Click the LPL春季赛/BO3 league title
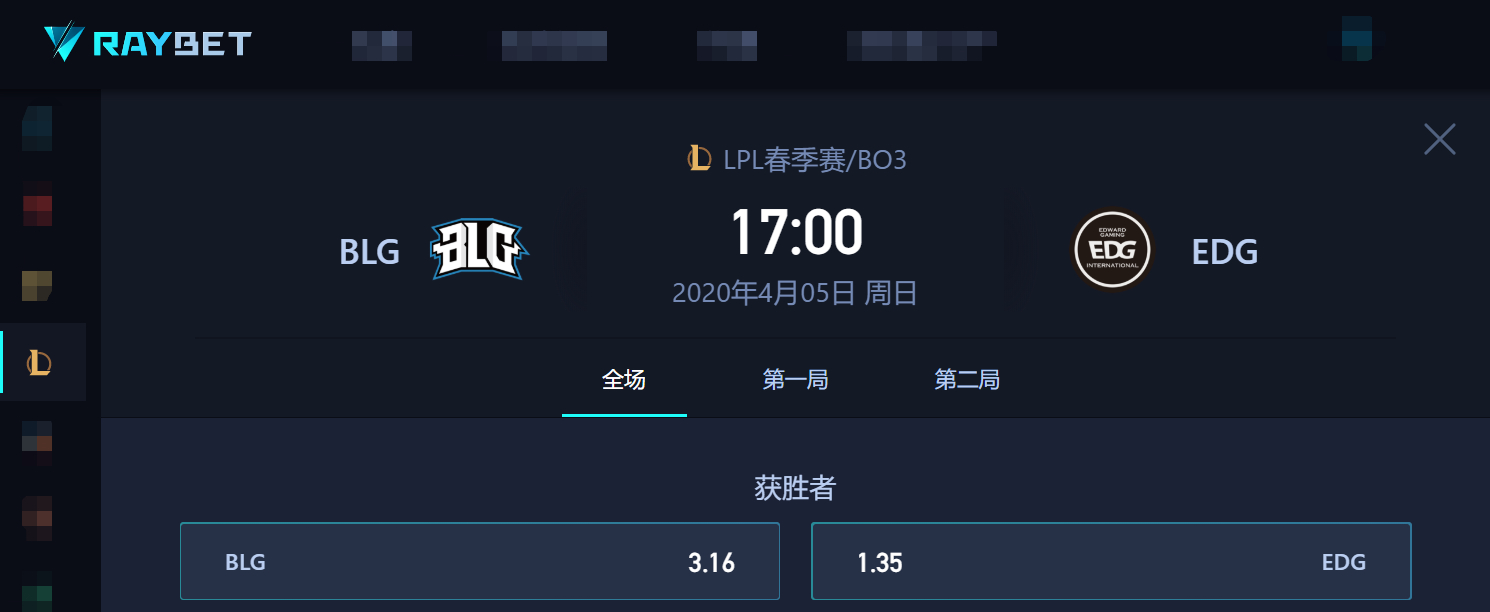This screenshot has height=612, width=1490. pos(815,159)
